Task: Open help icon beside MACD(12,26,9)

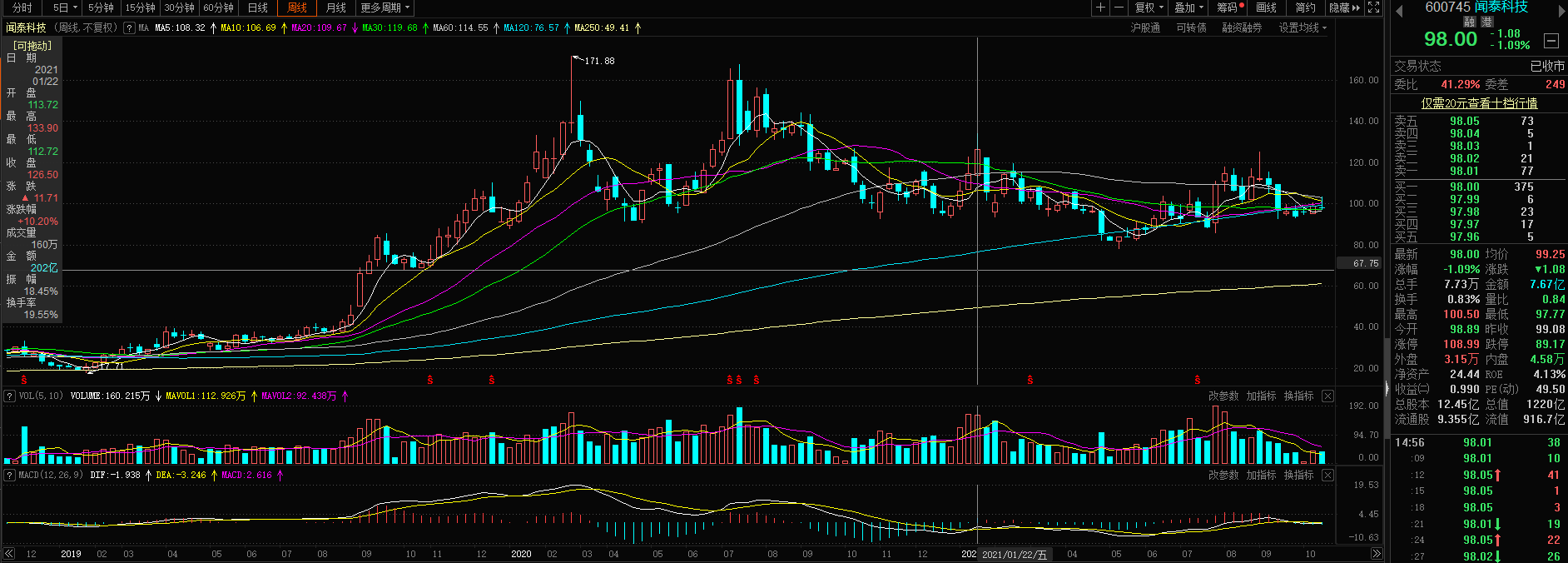Action: 10,475
